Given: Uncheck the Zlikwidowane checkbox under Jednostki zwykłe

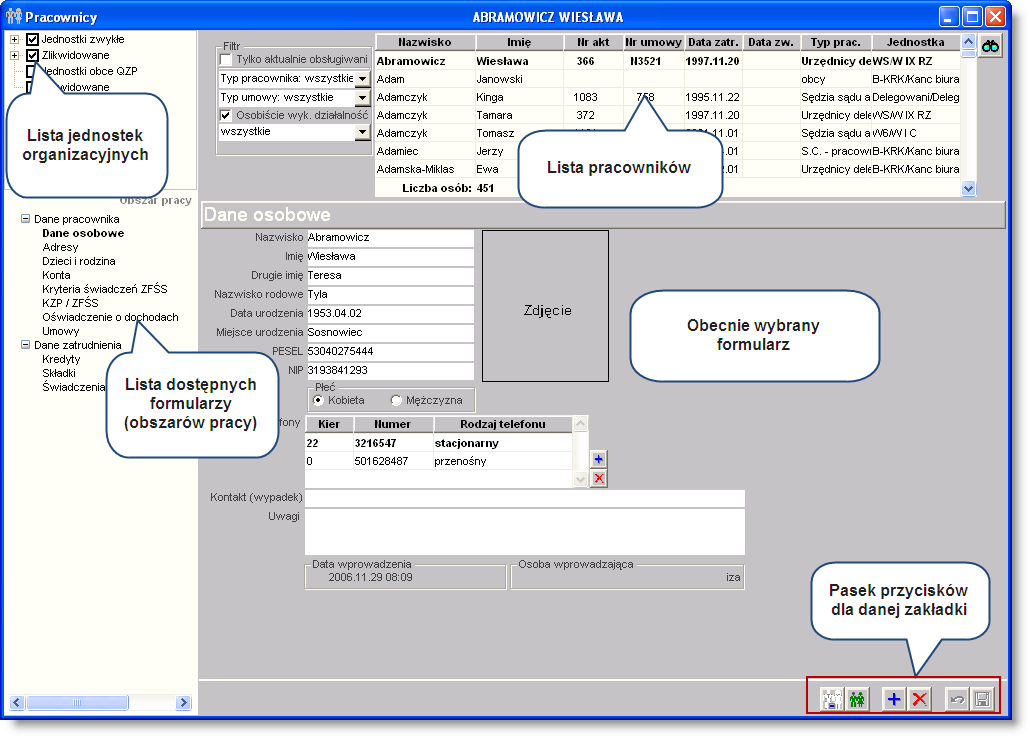Looking at the screenshot, I should [32, 55].
